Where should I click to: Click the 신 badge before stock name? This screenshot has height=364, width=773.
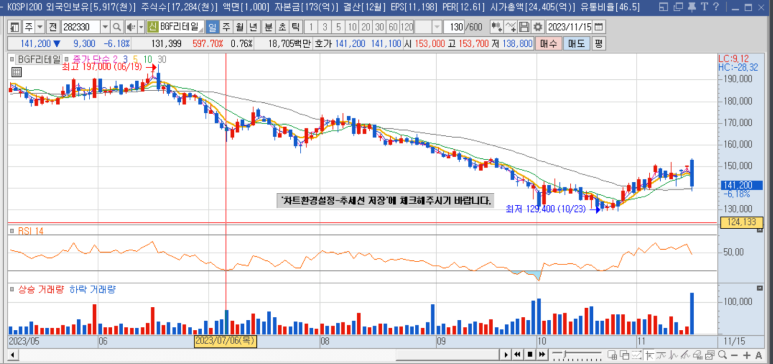point(153,27)
